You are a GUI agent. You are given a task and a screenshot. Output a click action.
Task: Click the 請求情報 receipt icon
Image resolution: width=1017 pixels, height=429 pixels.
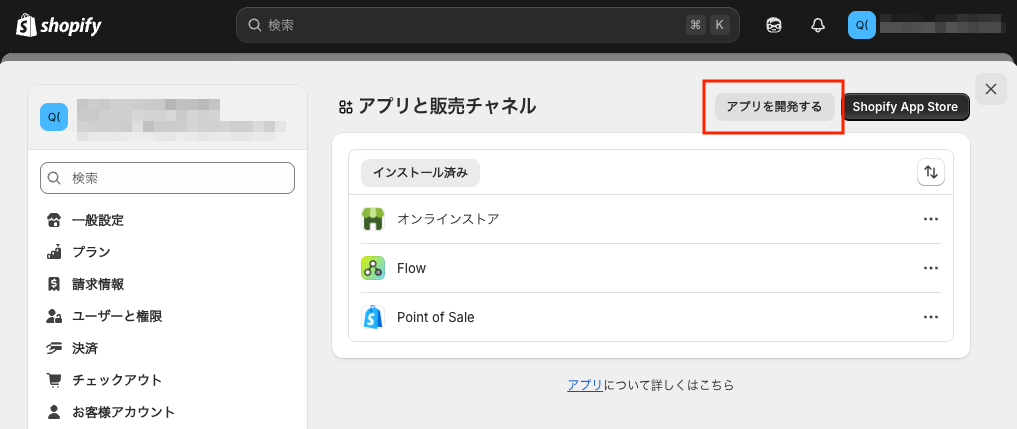pos(54,284)
